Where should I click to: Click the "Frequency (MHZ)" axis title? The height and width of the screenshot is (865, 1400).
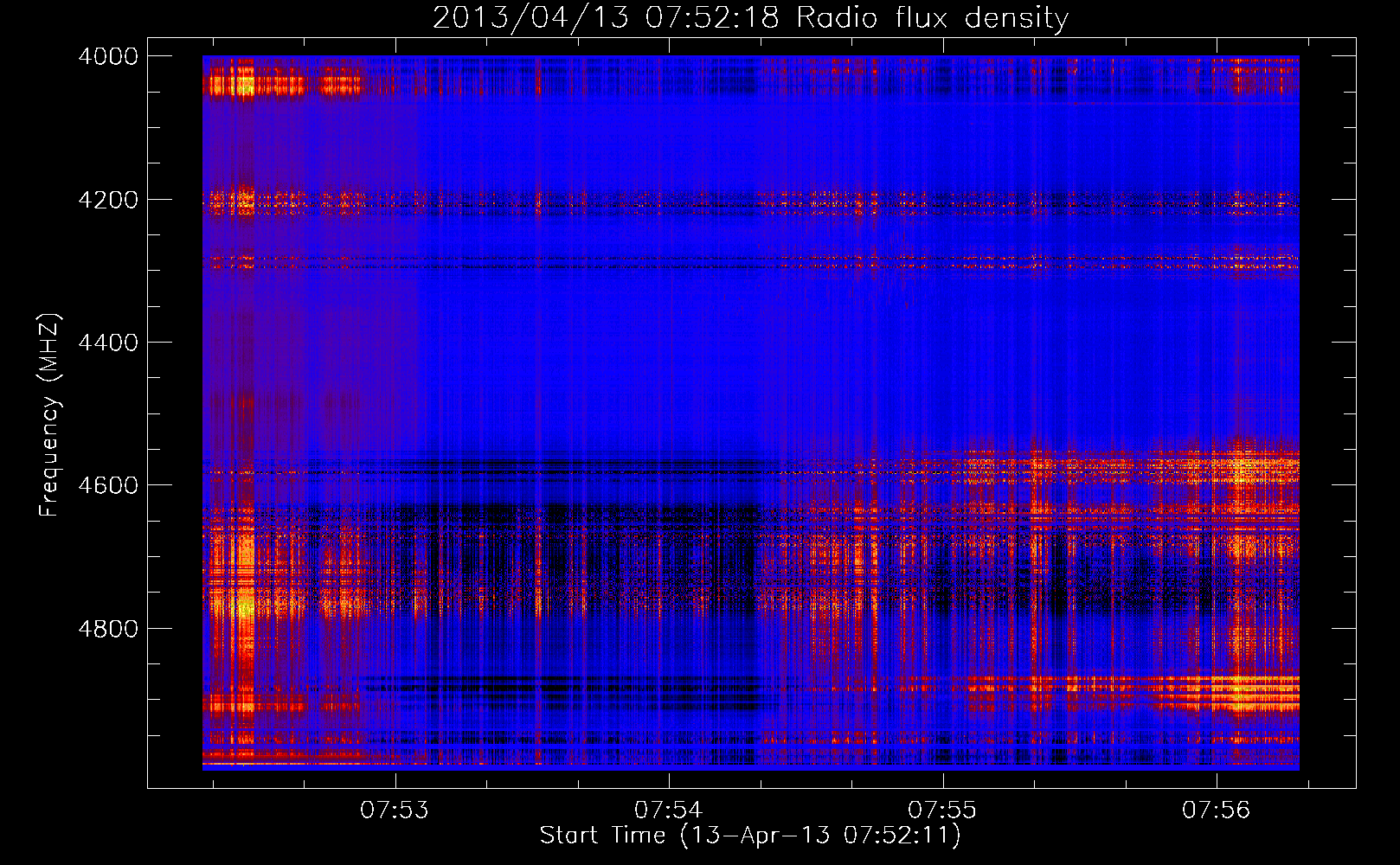[x=50, y=415]
